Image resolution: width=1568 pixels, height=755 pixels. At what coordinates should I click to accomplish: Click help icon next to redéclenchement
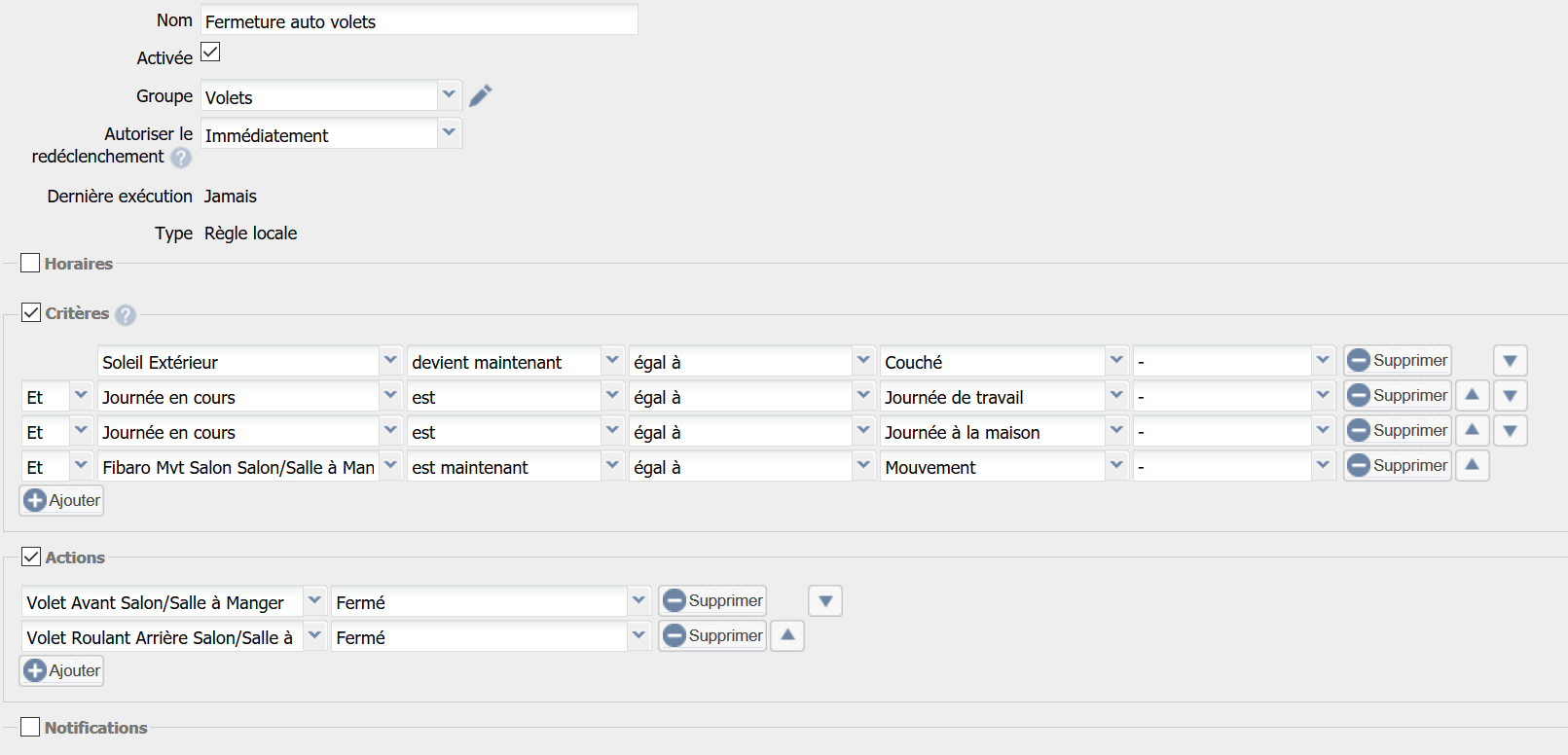point(181,158)
